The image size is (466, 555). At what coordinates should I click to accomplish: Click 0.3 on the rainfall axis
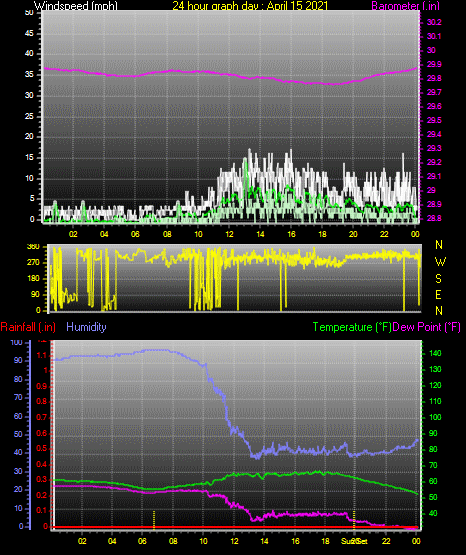[42, 480]
